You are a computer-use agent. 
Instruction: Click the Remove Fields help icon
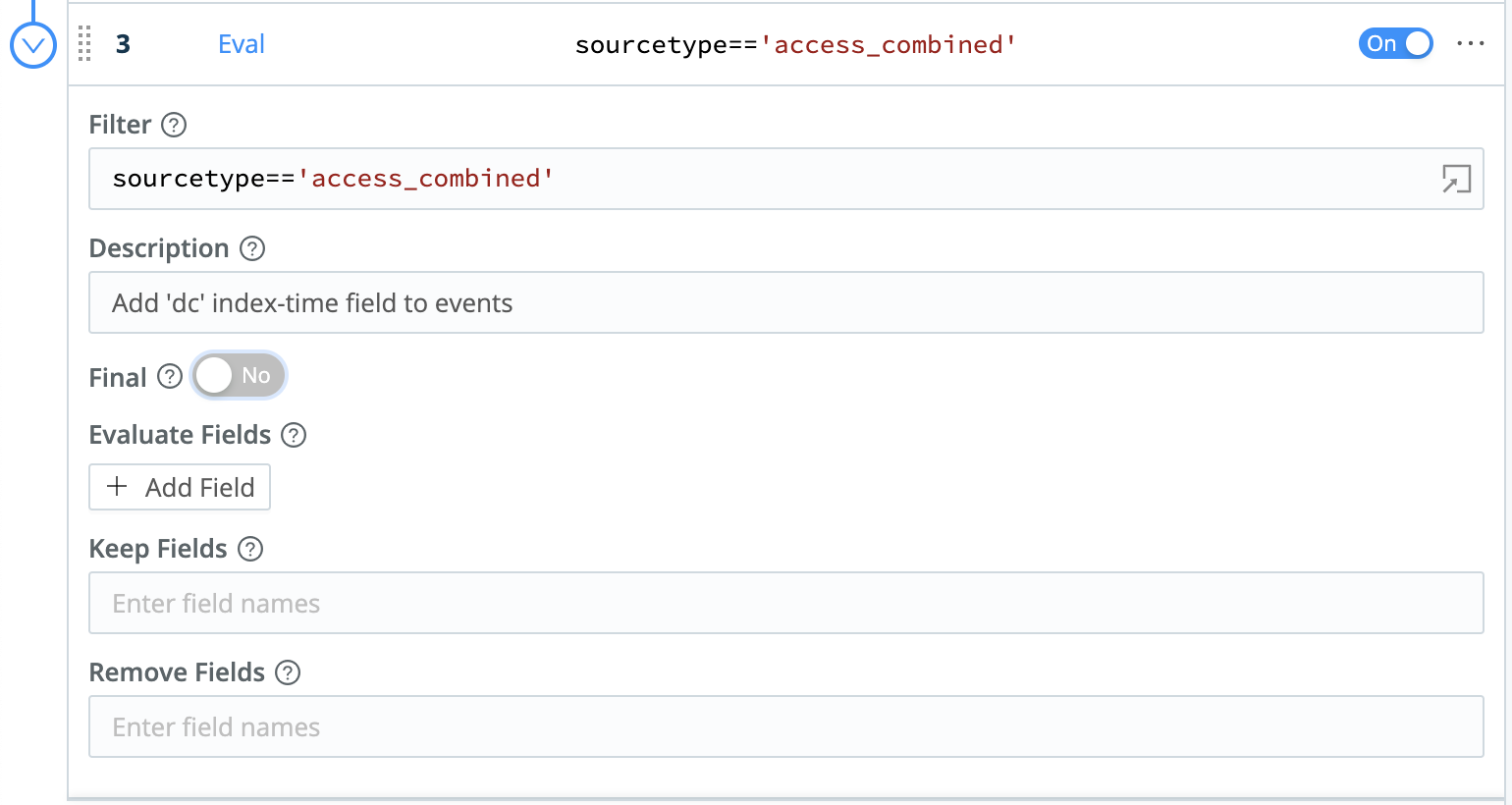[x=288, y=672]
